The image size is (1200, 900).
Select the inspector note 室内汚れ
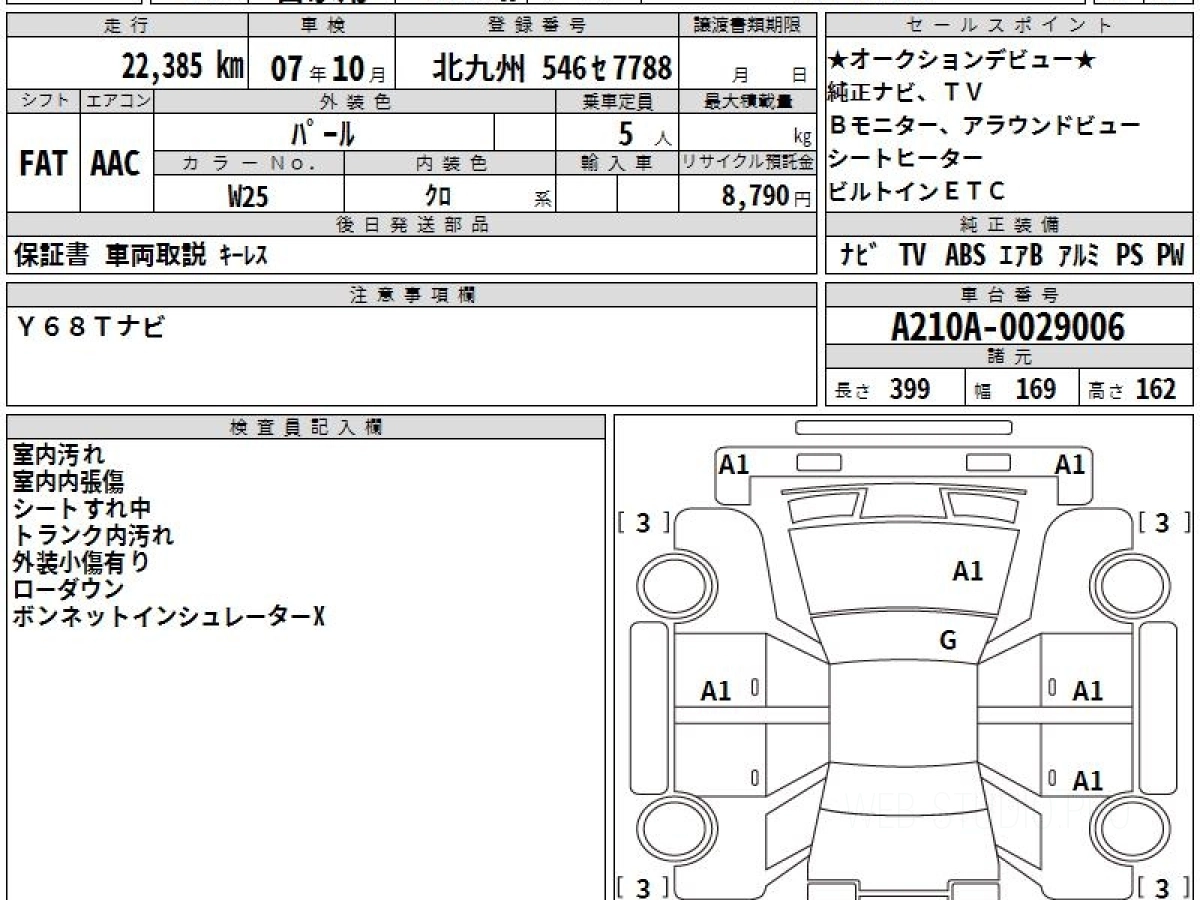coord(58,456)
